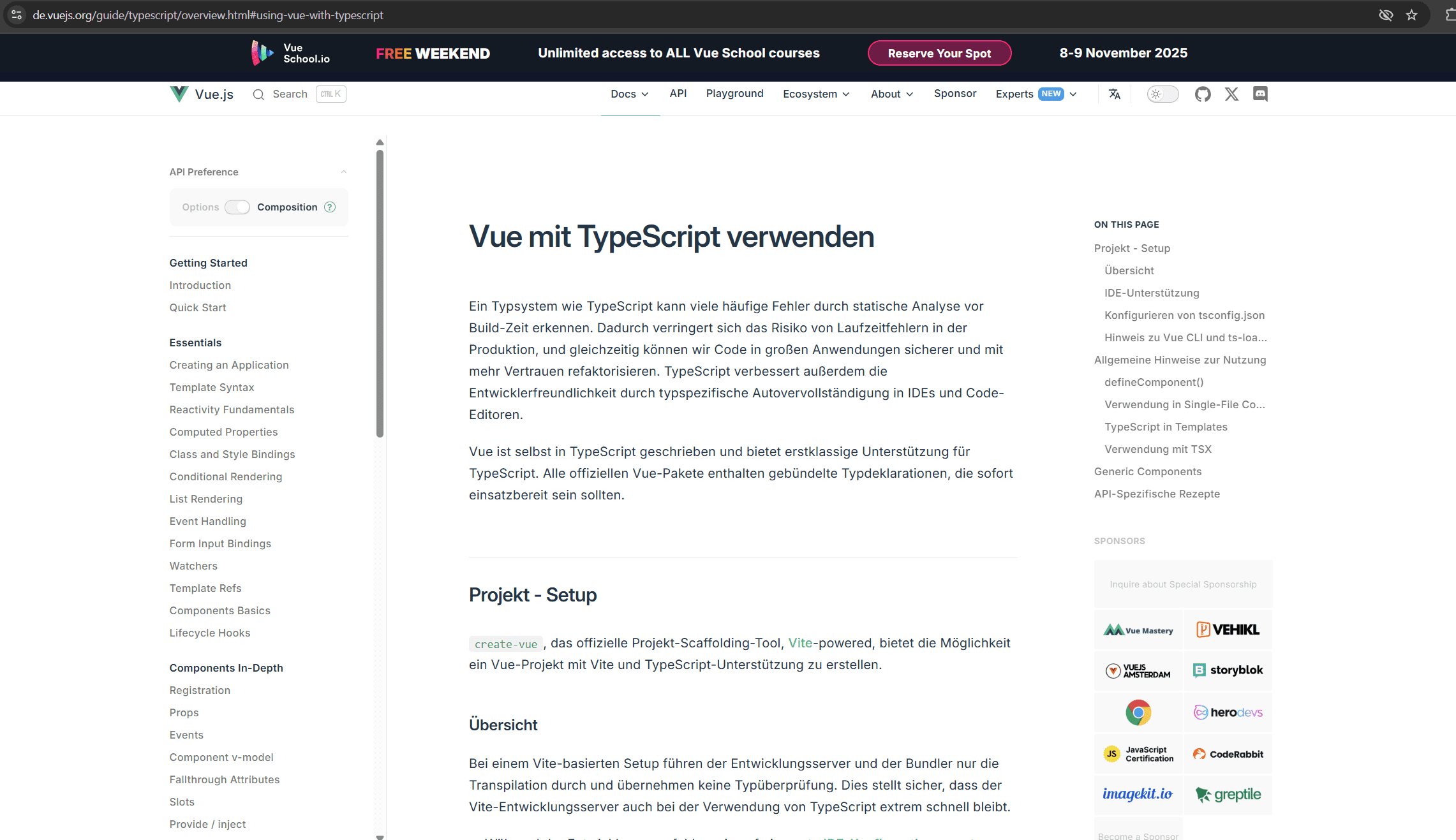Click the Reserve Your Spot button

(939, 53)
